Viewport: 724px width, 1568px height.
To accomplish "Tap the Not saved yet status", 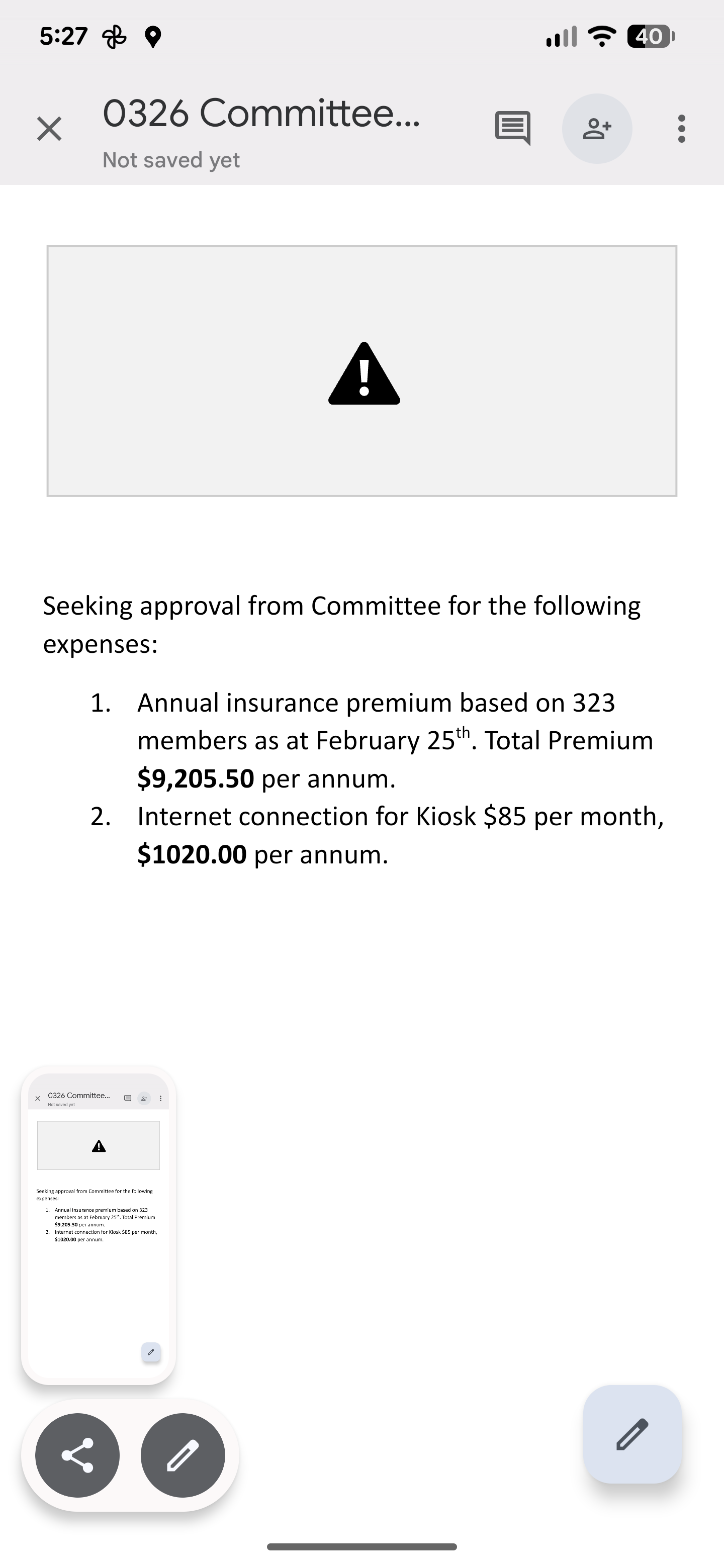I will (171, 160).
